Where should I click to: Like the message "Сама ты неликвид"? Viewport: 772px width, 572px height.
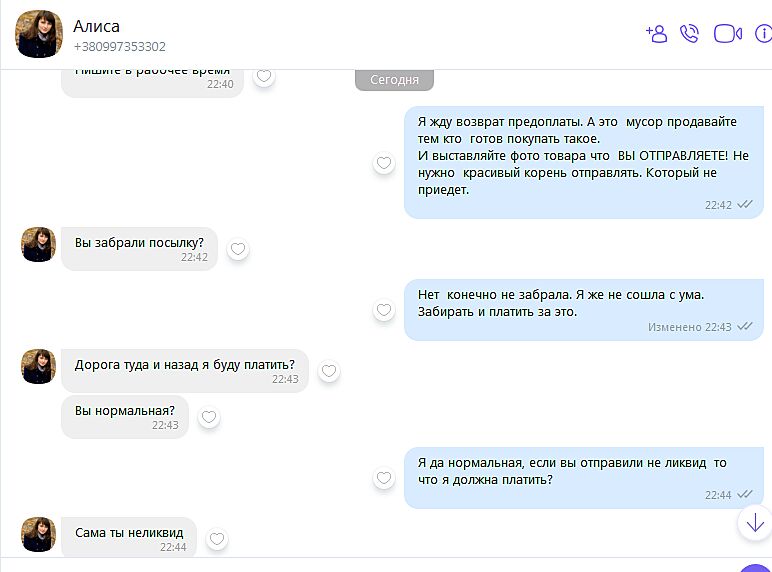[x=217, y=539]
